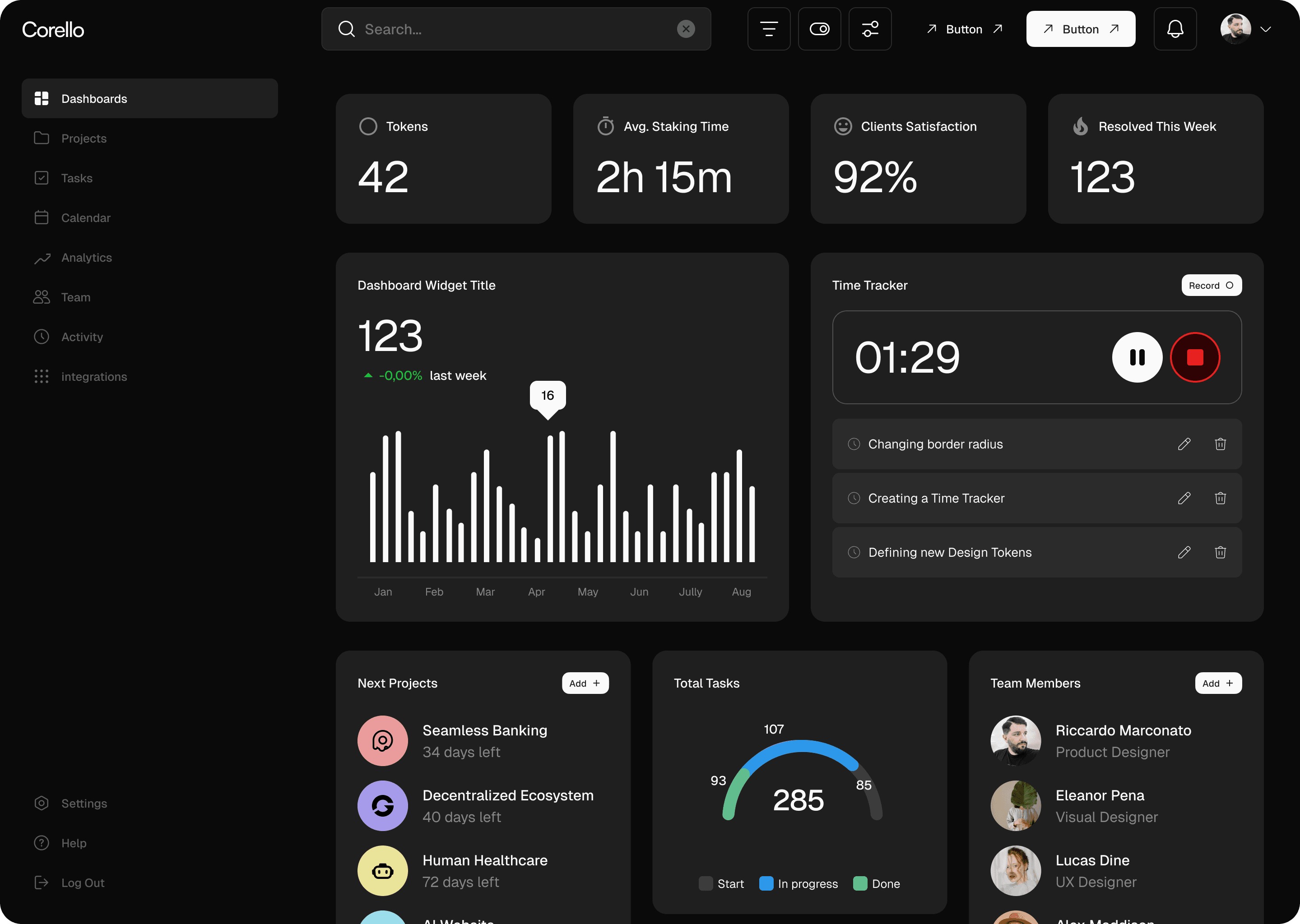
Task: Open notifications bell icon
Action: point(1175,29)
